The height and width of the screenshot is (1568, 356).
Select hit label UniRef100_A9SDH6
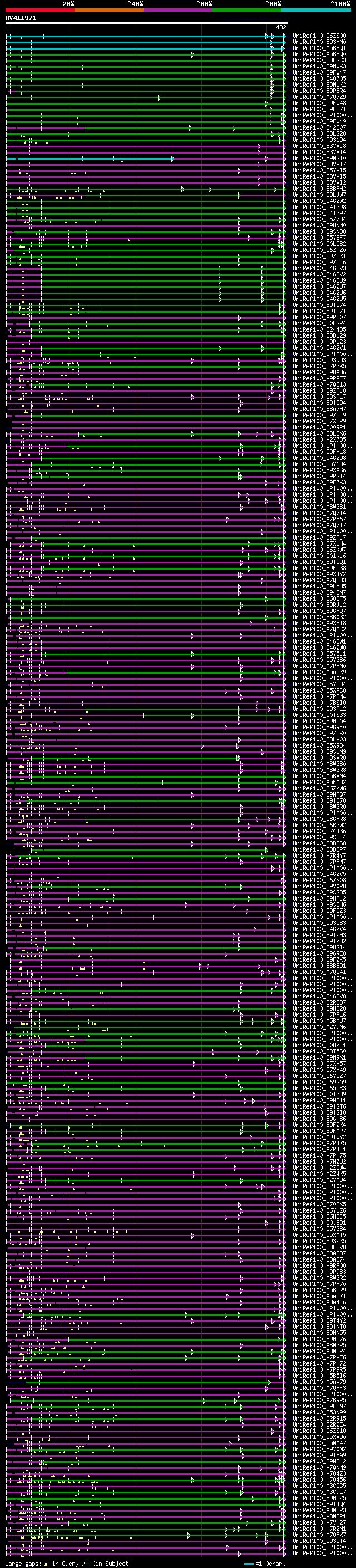(x=319, y=905)
